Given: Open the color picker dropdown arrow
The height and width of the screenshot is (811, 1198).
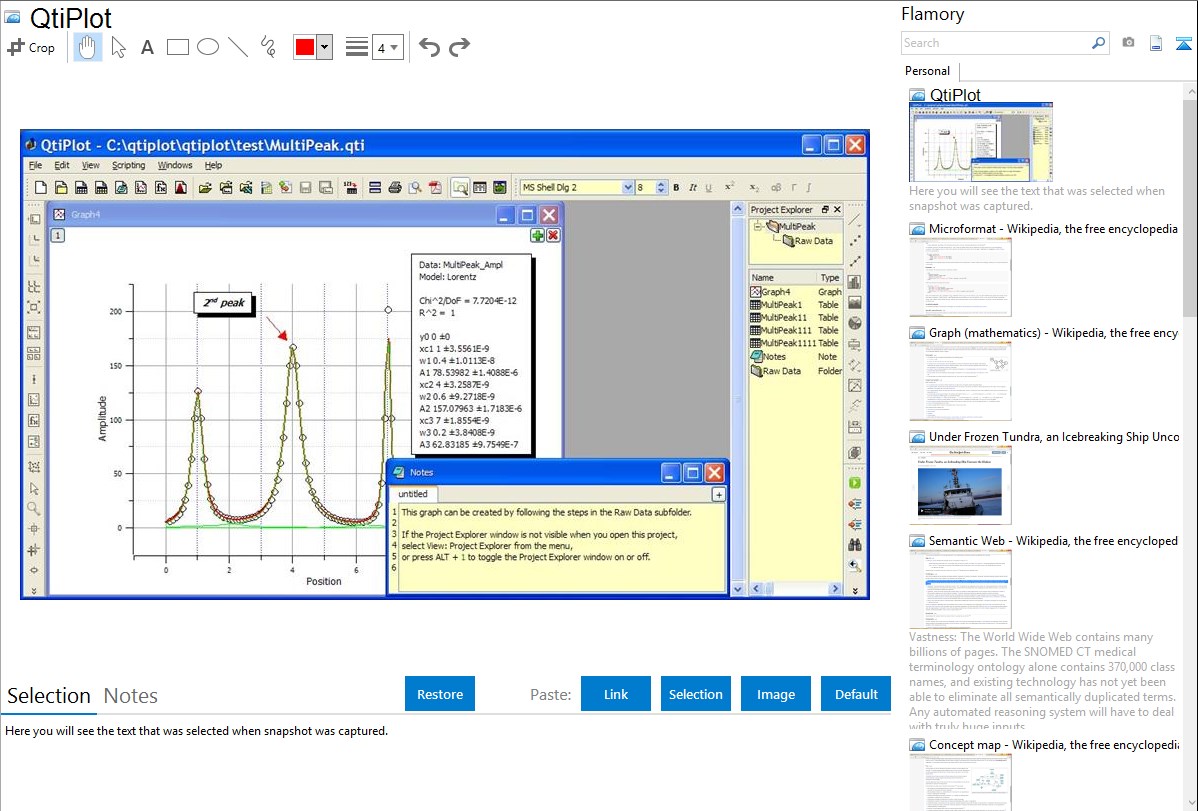Looking at the screenshot, I should [324, 47].
